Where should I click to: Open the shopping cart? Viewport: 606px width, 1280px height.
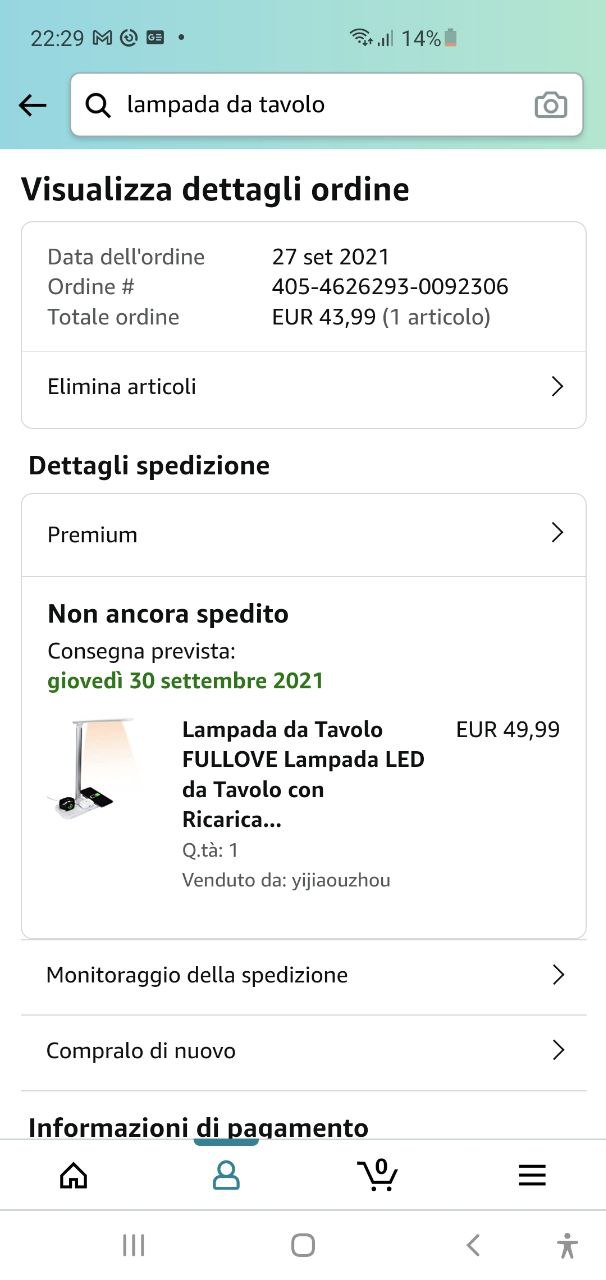click(x=377, y=1175)
